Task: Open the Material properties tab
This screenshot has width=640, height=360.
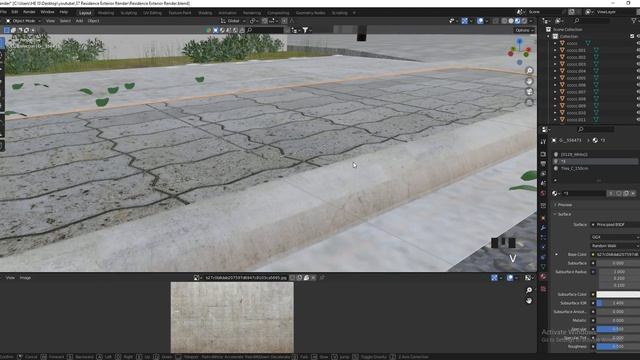Action: (x=543, y=277)
